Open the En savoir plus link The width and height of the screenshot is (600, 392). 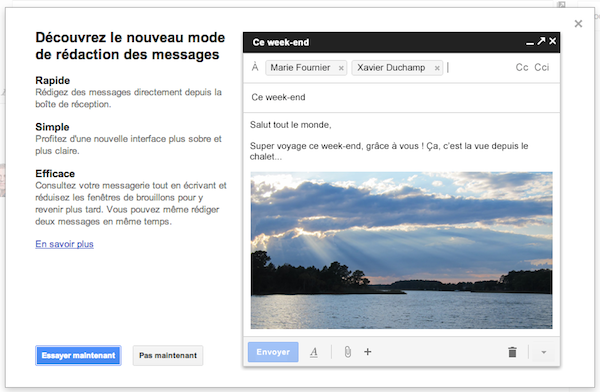coord(64,244)
